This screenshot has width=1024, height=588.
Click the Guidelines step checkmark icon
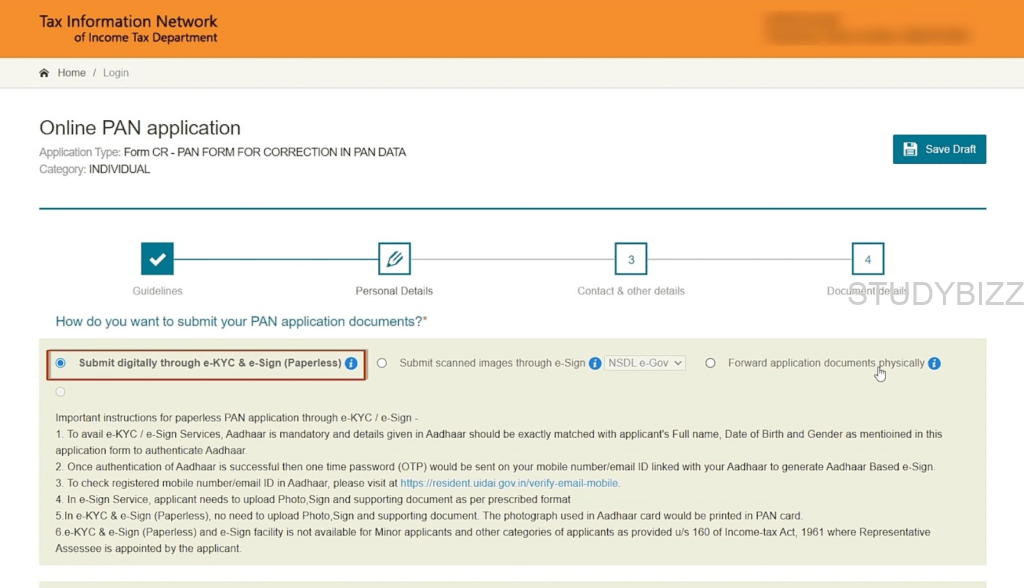point(157,259)
